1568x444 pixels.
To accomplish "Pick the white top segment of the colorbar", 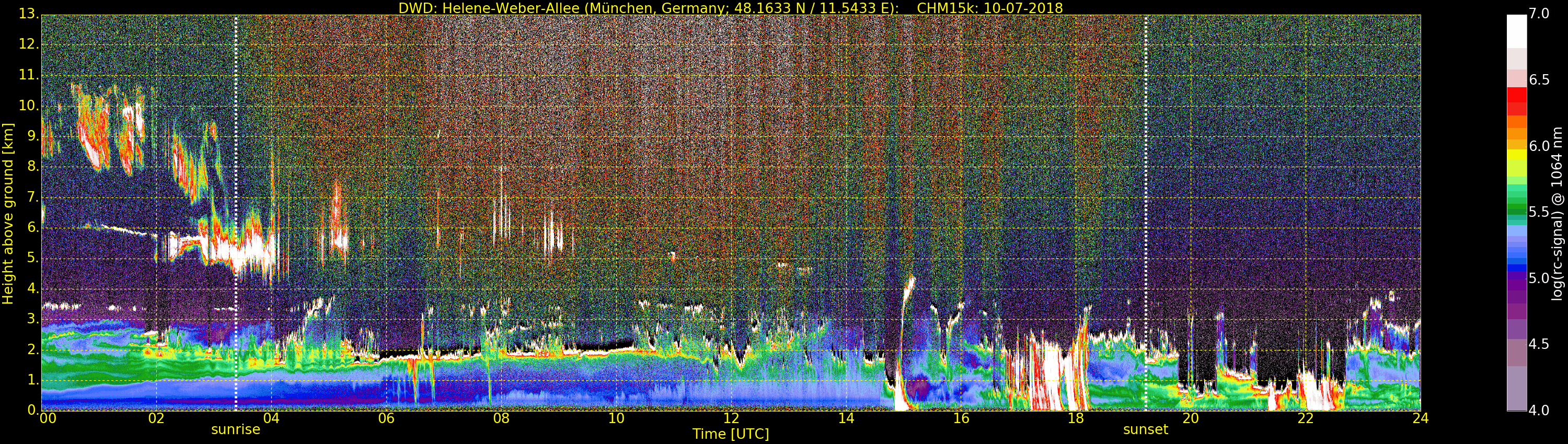I will [1516, 31].
